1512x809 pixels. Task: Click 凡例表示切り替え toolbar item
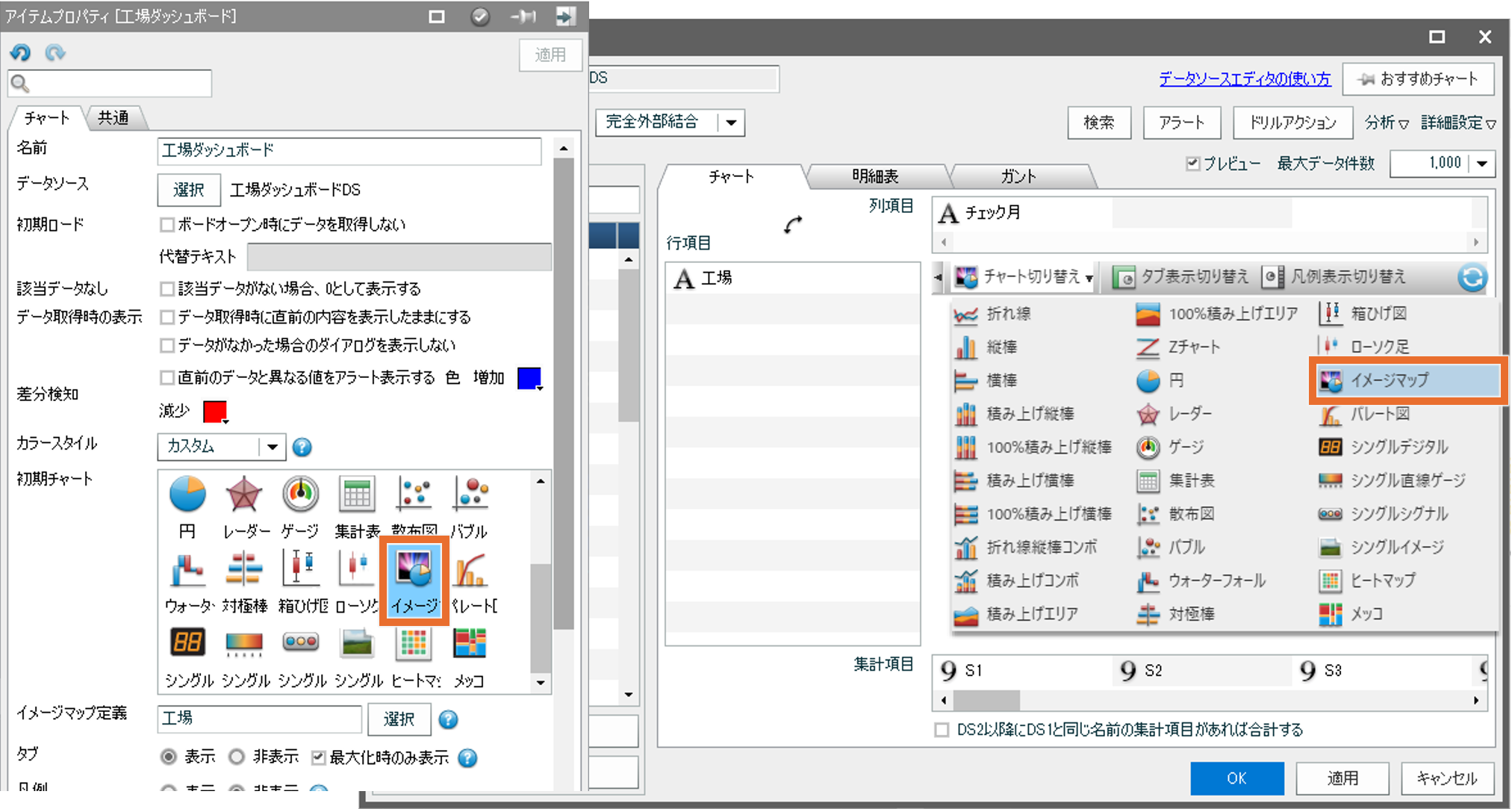pos(1334,277)
